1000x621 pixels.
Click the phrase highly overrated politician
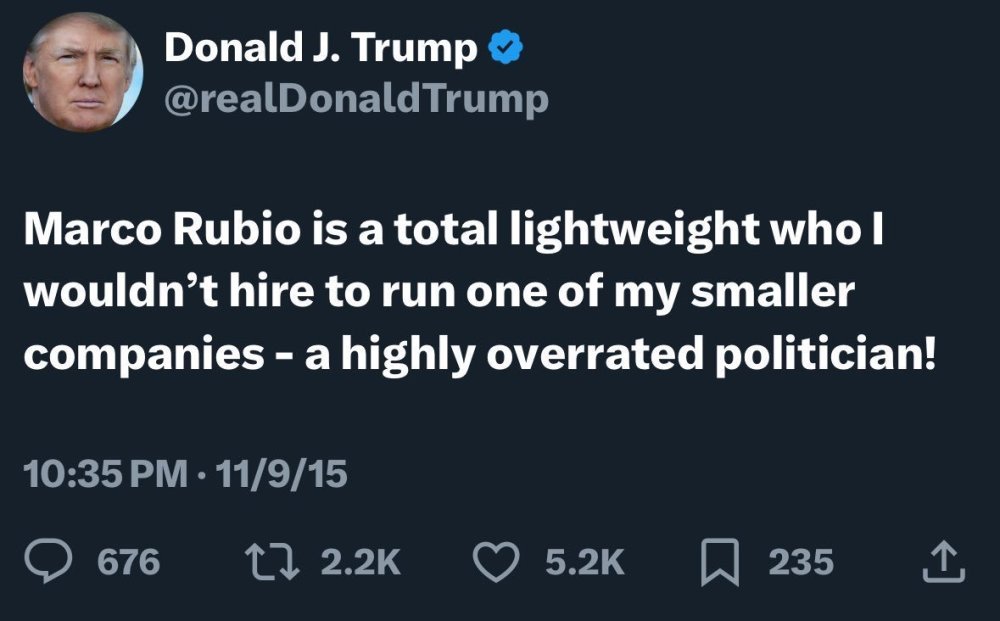(640, 357)
